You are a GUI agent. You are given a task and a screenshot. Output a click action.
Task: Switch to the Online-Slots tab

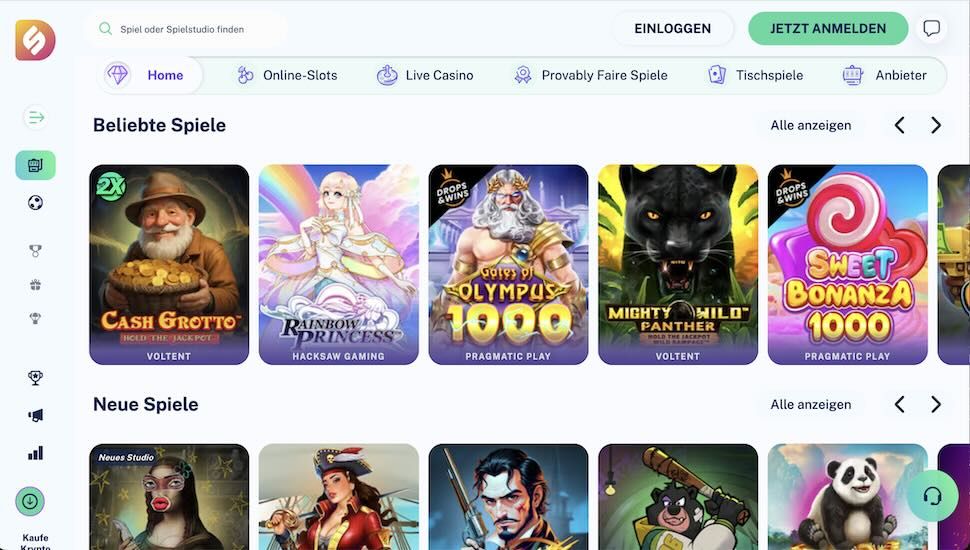288,75
